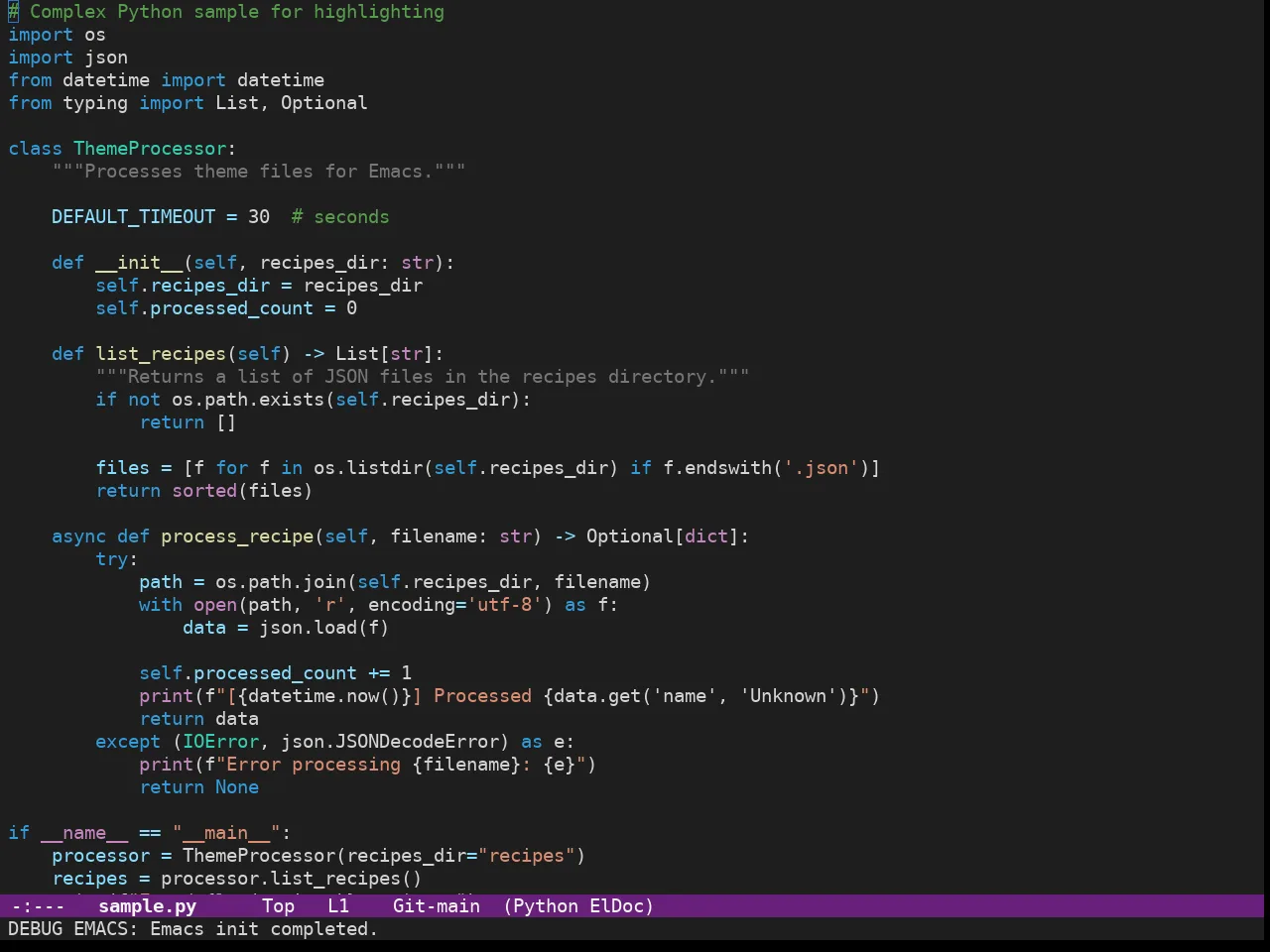Click the 'Returns a list of JSON files' docstring
1270x952 pixels.
[423, 377]
